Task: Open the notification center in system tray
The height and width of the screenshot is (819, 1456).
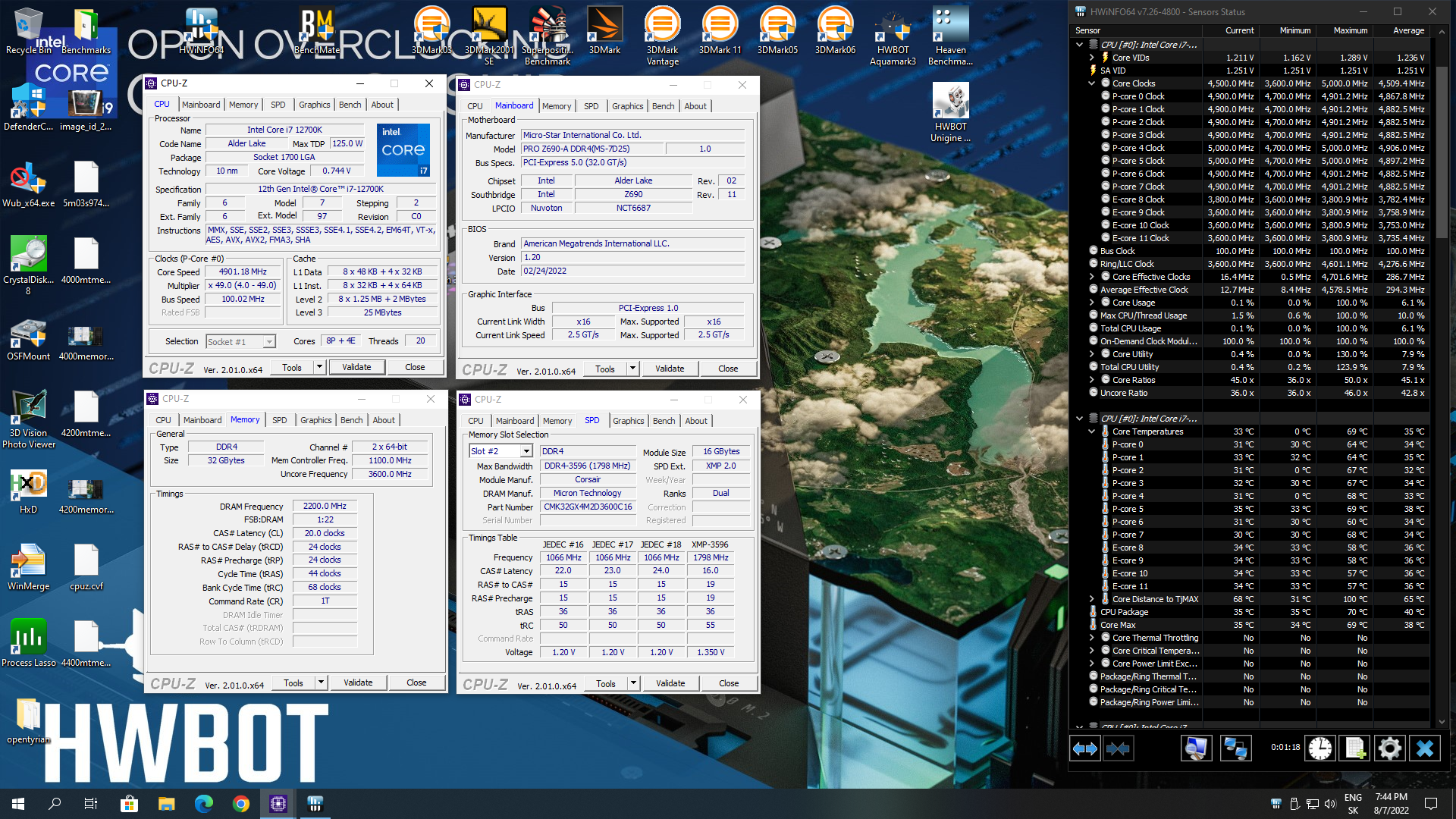Action: (x=1431, y=804)
